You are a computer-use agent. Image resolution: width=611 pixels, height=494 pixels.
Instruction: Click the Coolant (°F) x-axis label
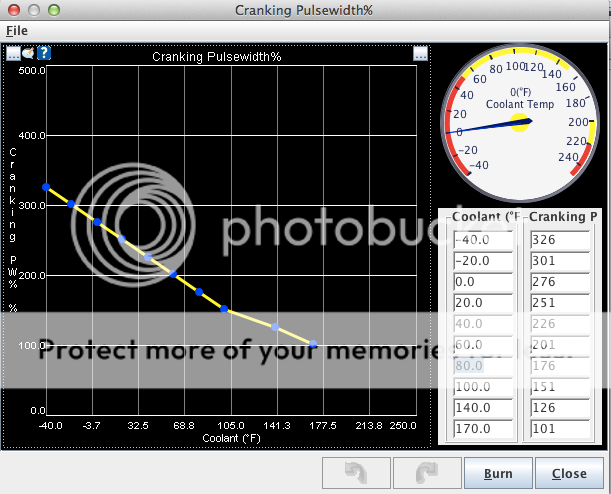[231, 438]
